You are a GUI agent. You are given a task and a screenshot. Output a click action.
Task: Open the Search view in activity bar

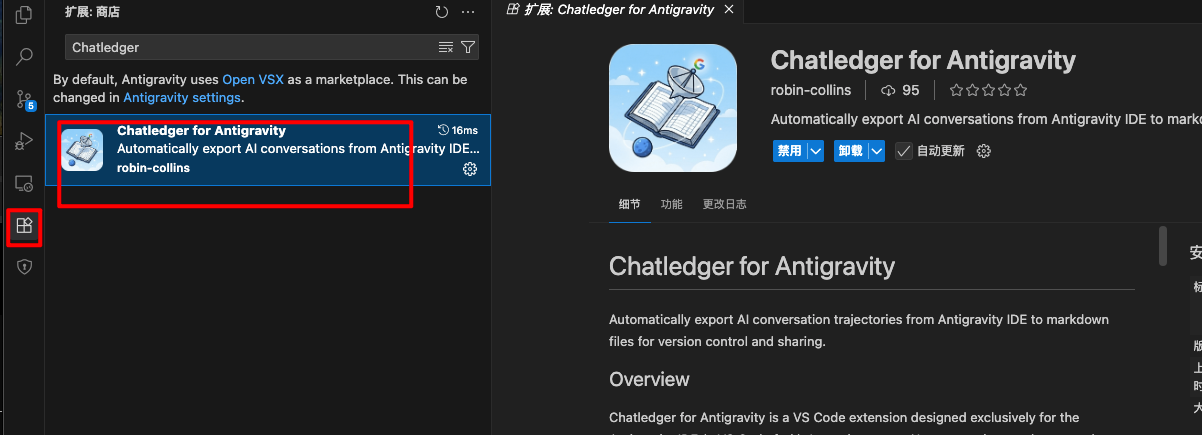pos(25,57)
